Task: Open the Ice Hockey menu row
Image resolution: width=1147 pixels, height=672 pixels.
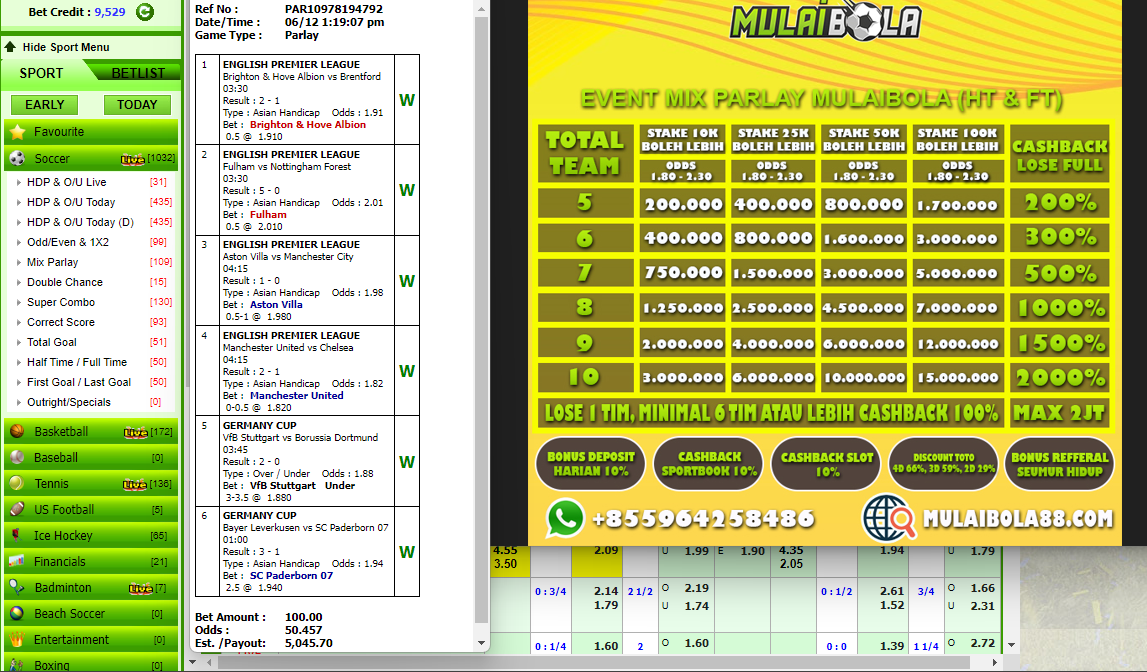Action: (x=91, y=535)
